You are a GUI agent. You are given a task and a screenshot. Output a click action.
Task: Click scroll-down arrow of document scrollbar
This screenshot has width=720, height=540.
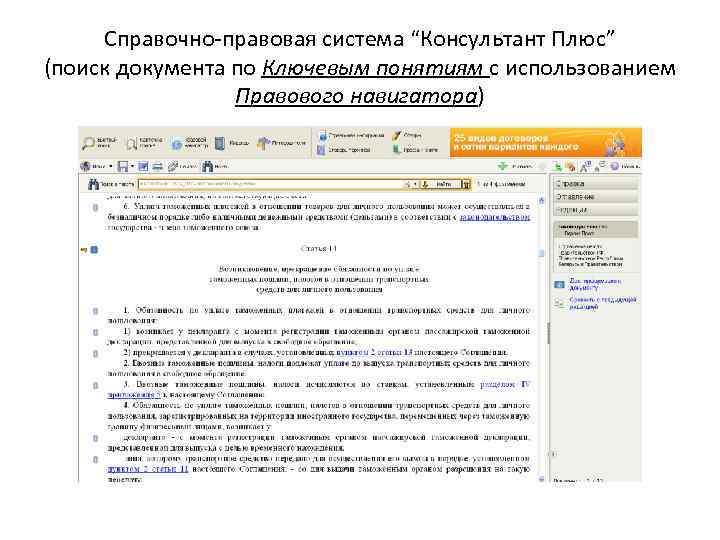point(541,479)
